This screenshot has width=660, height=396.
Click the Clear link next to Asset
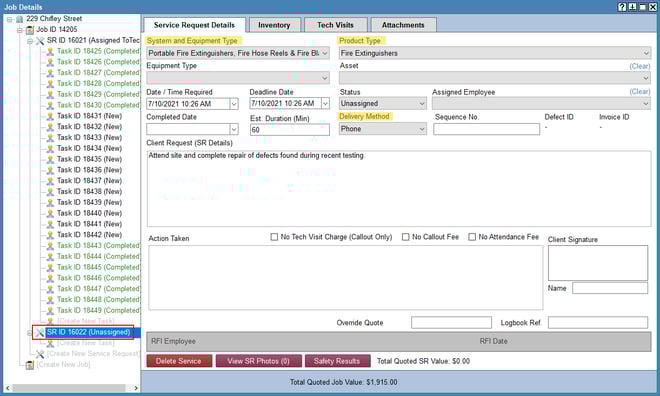640,66
